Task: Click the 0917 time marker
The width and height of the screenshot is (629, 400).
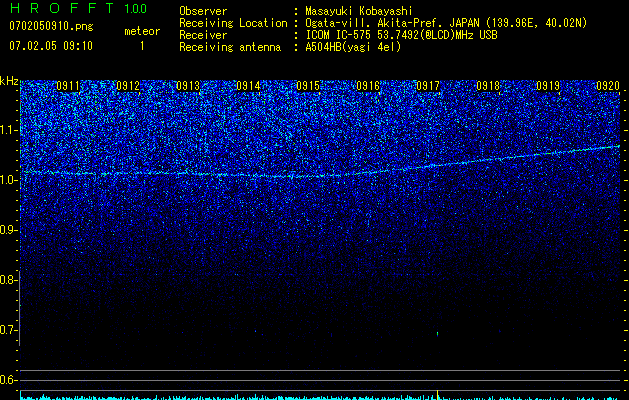Action: point(428,86)
